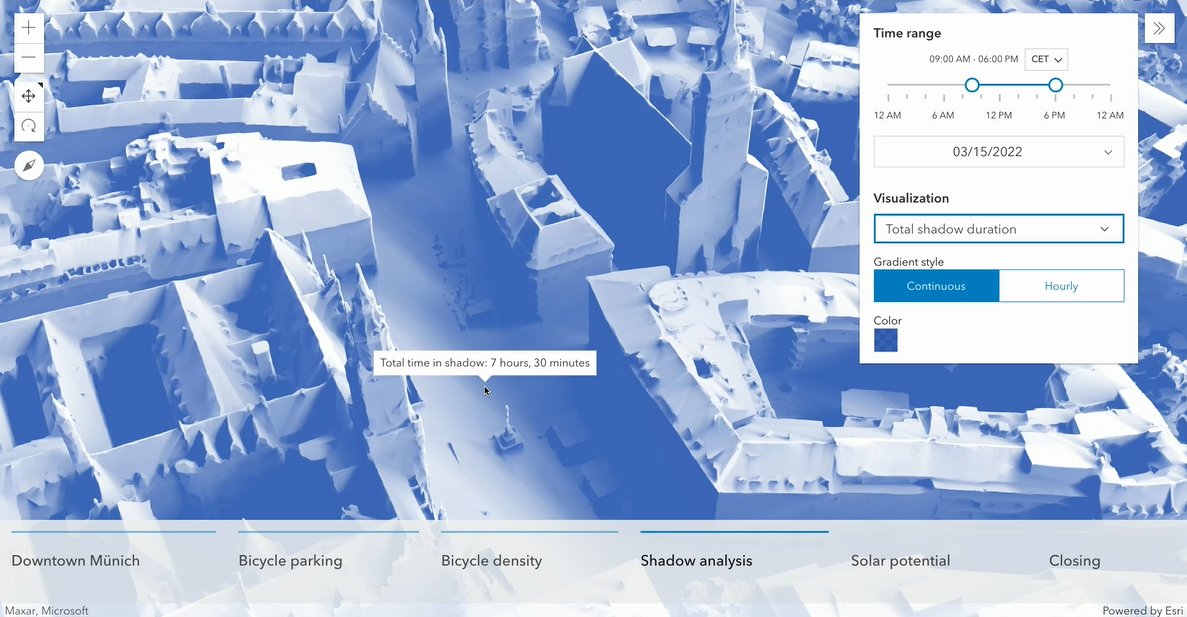Click the 6 PM tick label on timeline
Viewport: 1187px width, 617px height.
coord(1055,115)
